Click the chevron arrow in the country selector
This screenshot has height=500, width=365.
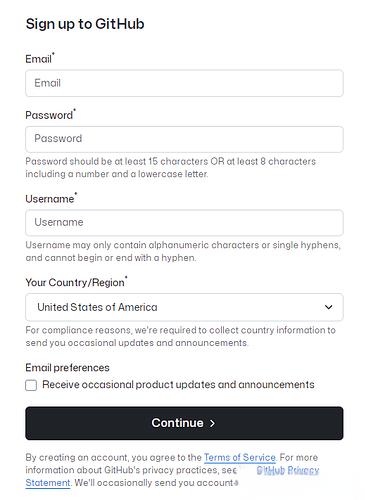pos(328,307)
